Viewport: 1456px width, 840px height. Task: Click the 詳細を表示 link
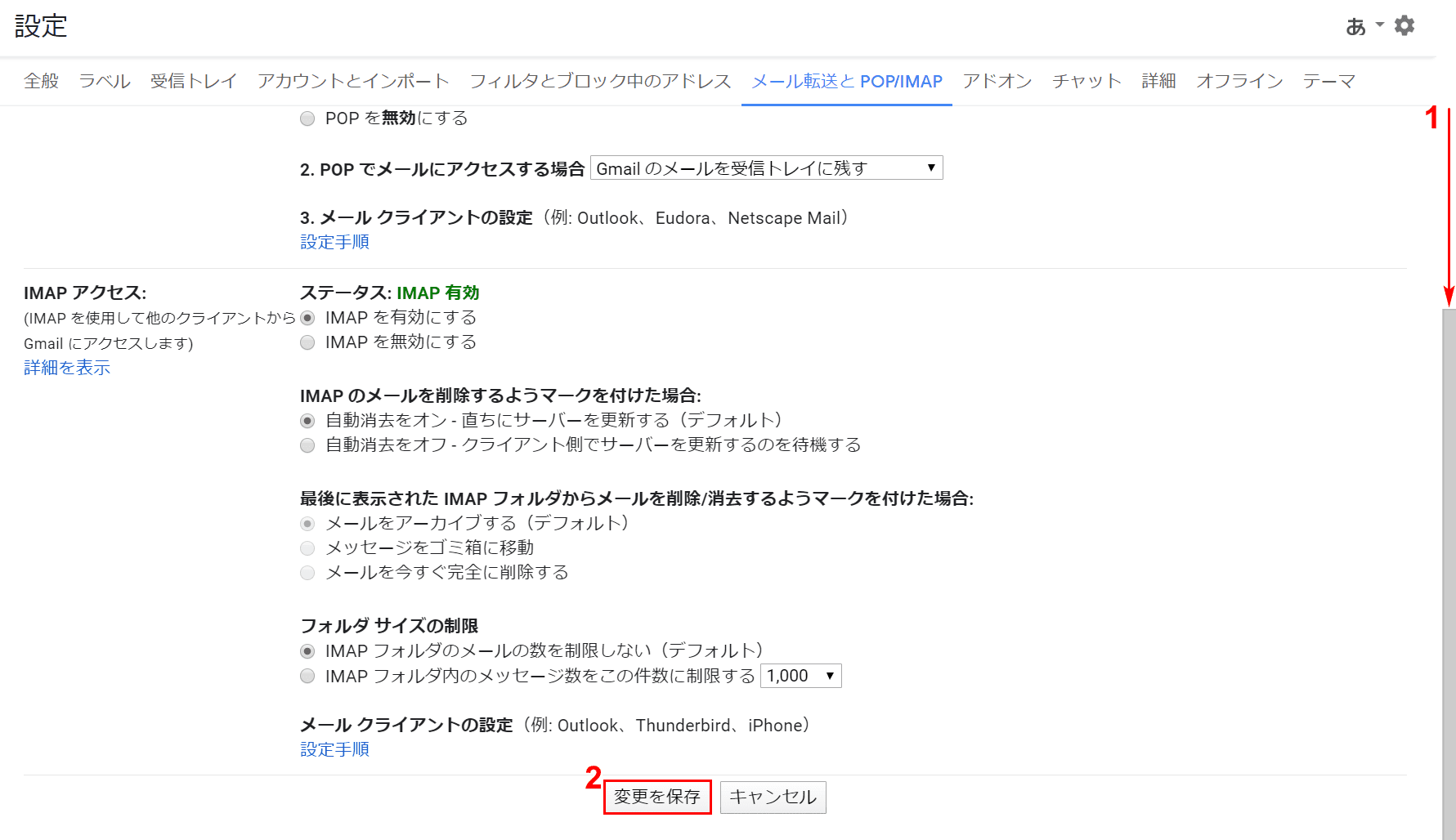point(67,368)
